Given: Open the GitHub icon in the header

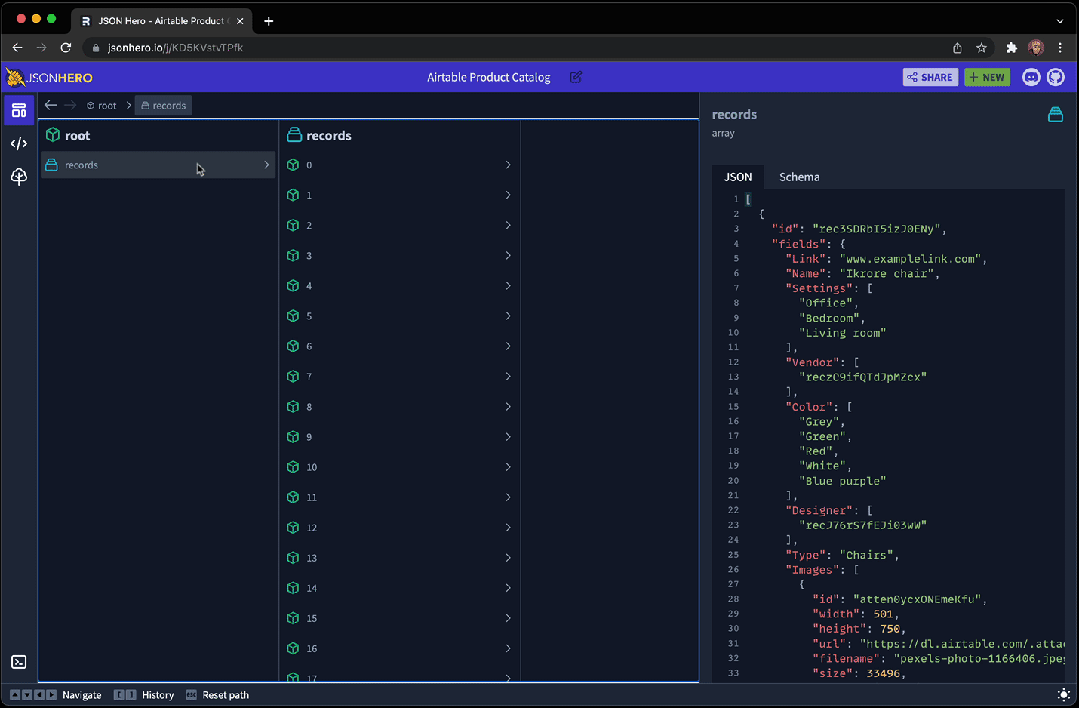Looking at the screenshot, I should click(x=1054, y=77).
